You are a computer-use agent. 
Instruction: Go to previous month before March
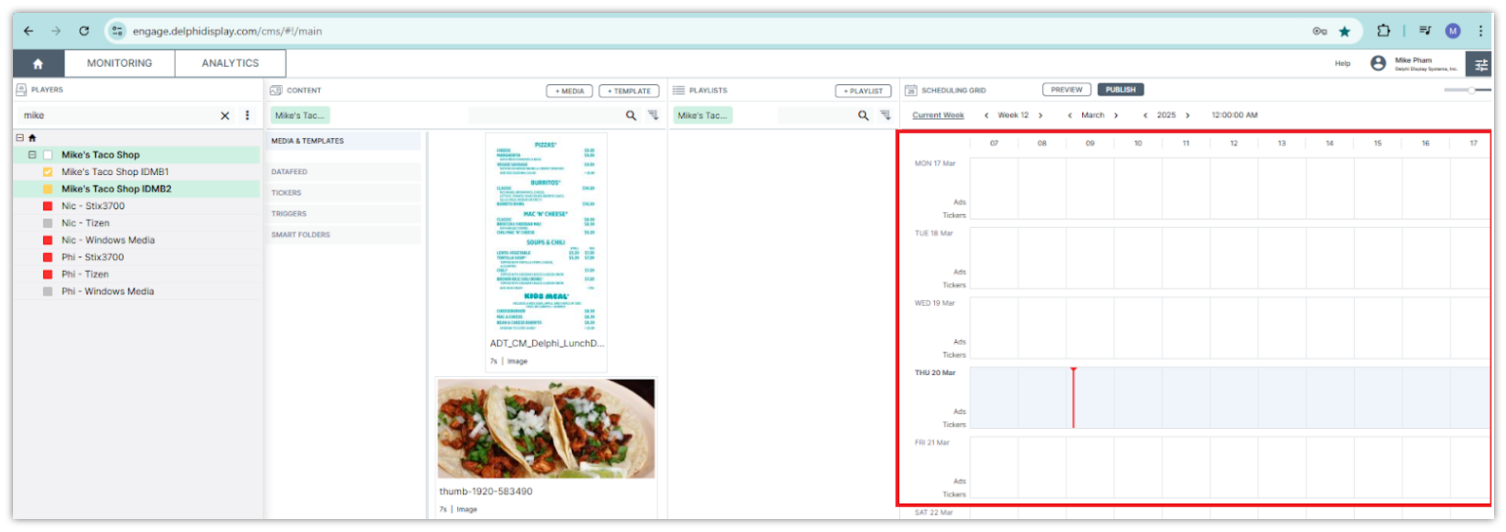(1070, 116)
